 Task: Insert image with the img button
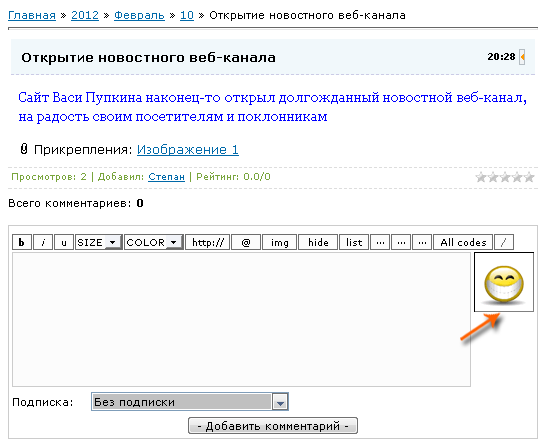click(280, 242)
